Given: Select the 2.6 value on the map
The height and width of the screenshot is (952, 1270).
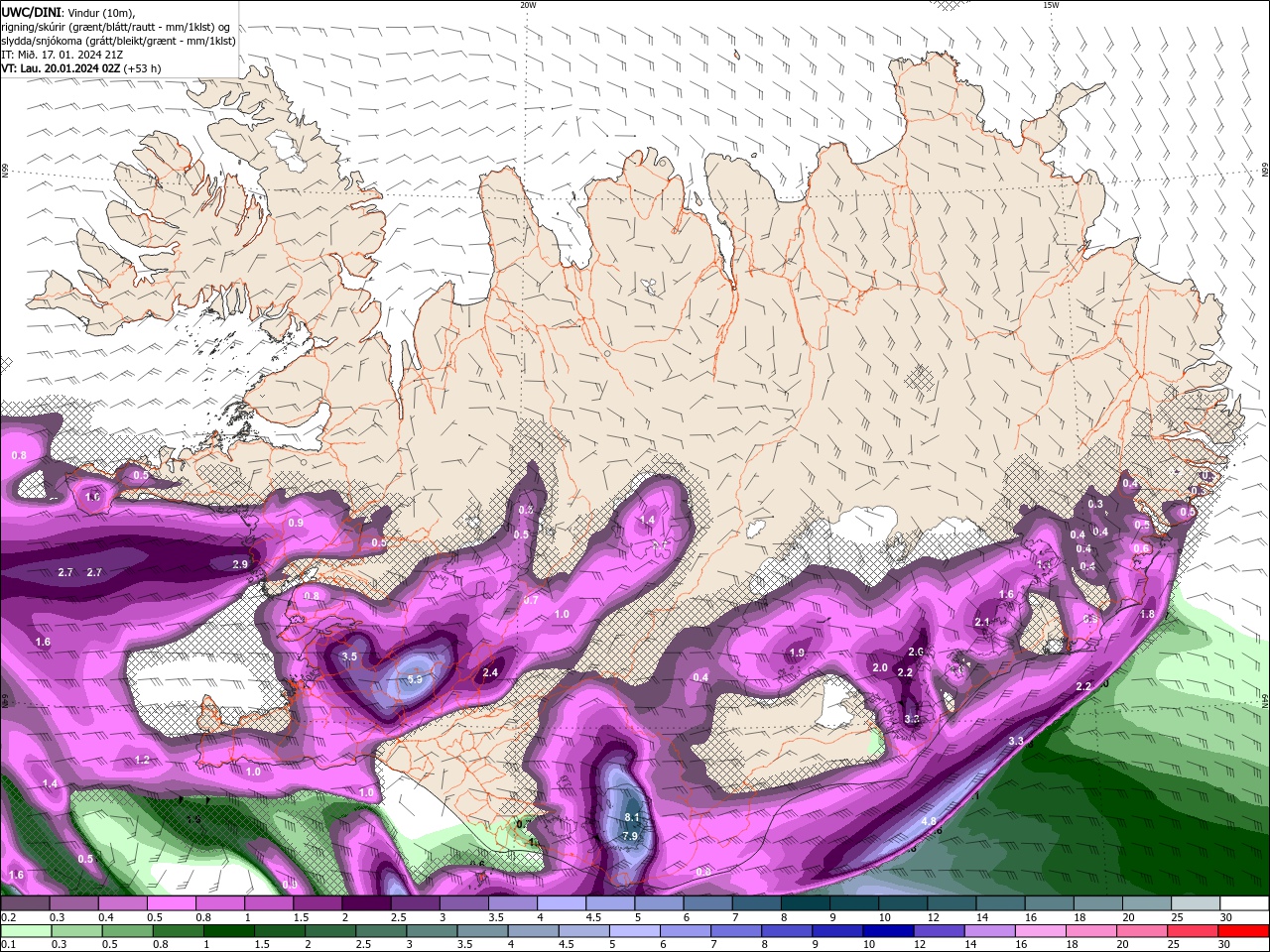Looking at the screenshot, I should point(916,652).
